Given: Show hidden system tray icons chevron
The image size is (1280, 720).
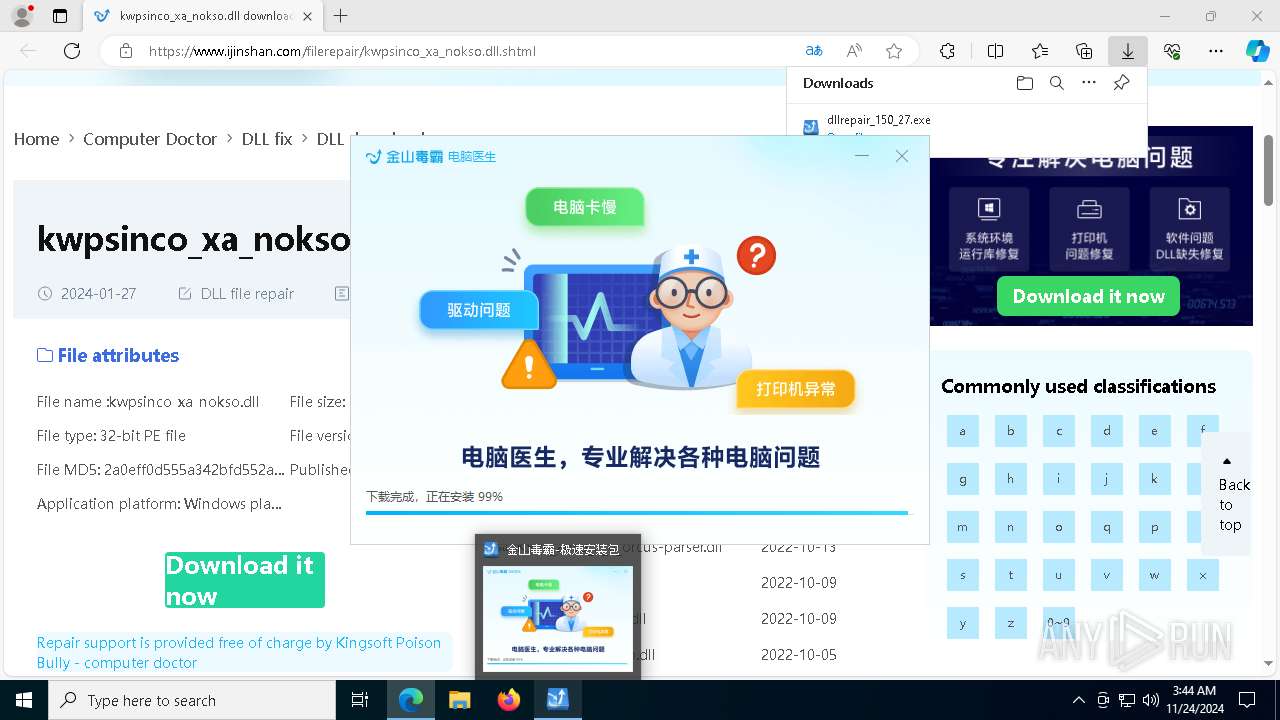Looking at the screenshot, I should 1078,700.
